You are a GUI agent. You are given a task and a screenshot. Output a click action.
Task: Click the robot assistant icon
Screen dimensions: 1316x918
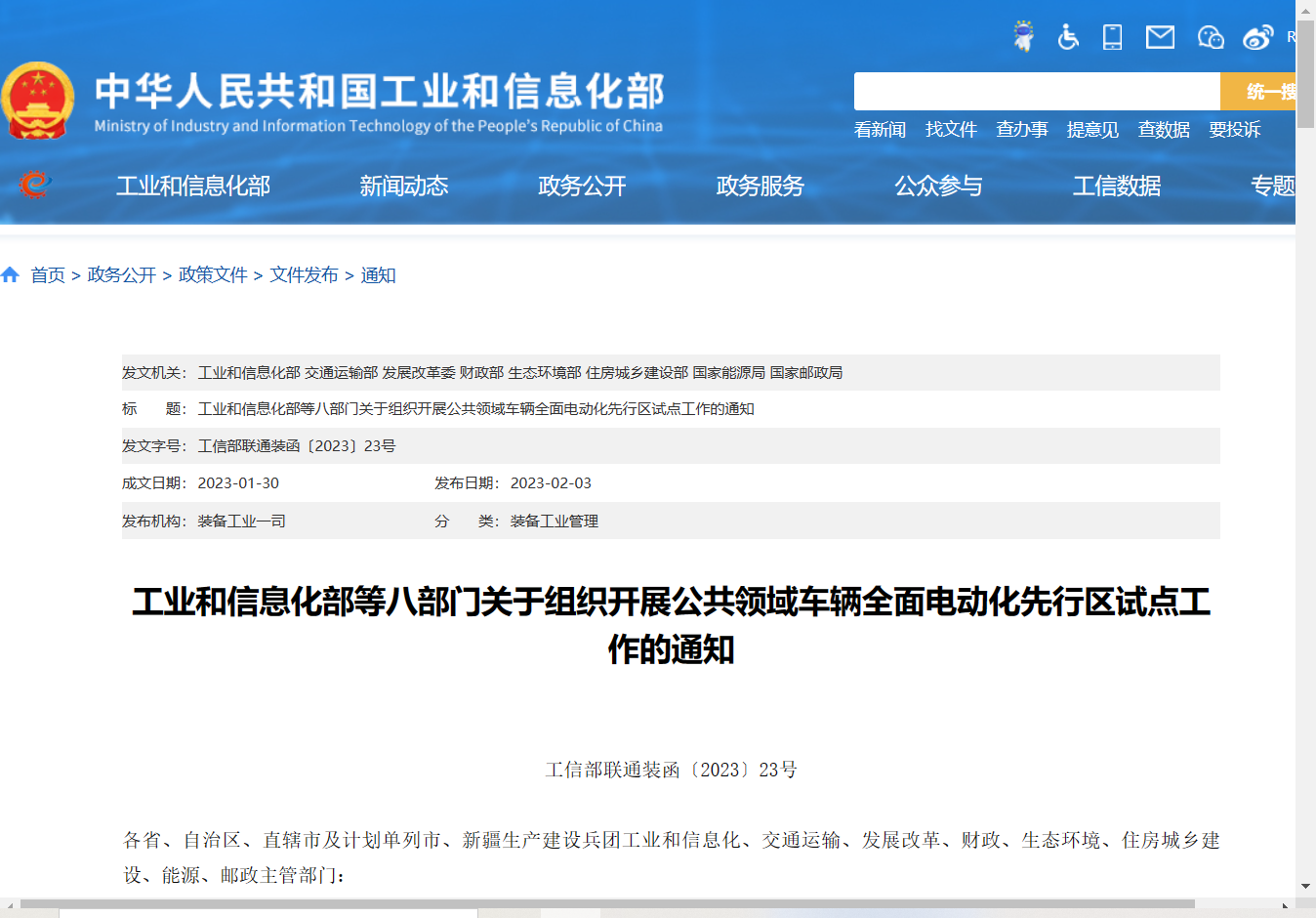pos(1023,36)
